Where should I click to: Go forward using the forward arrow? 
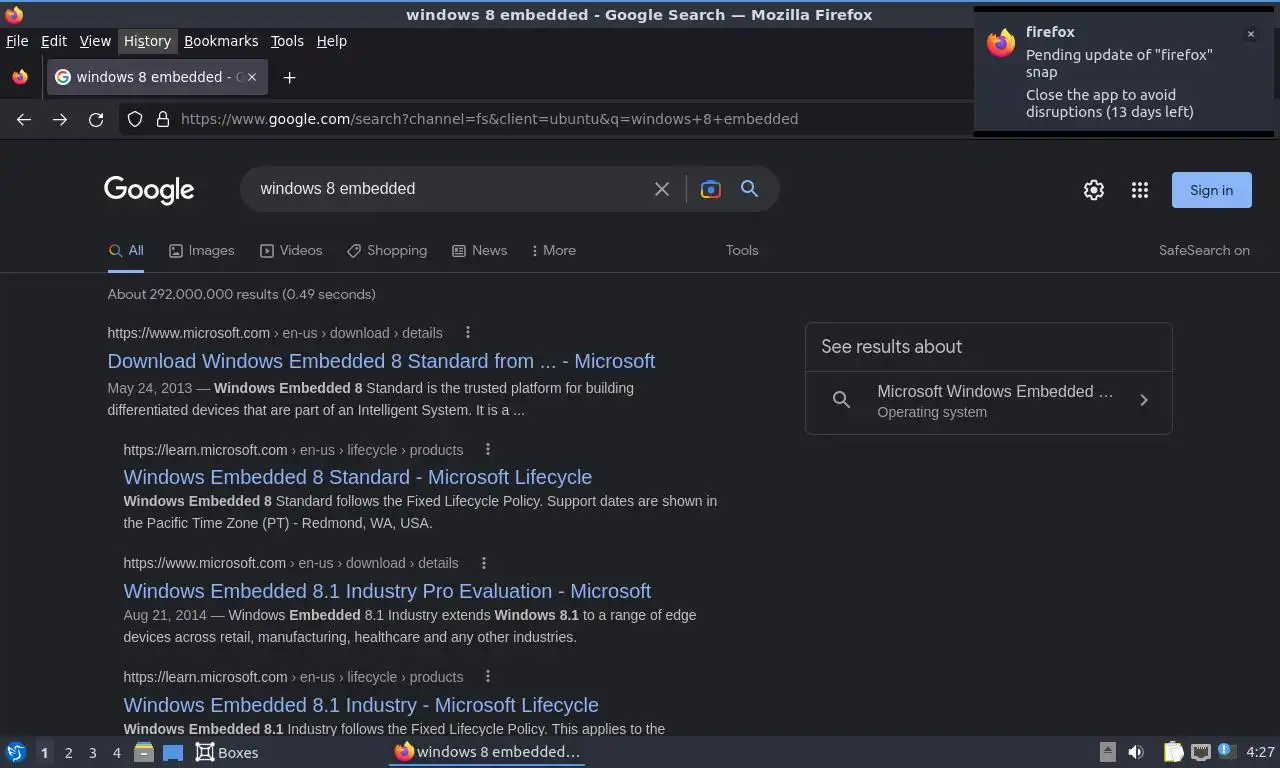tap(60, 119)
